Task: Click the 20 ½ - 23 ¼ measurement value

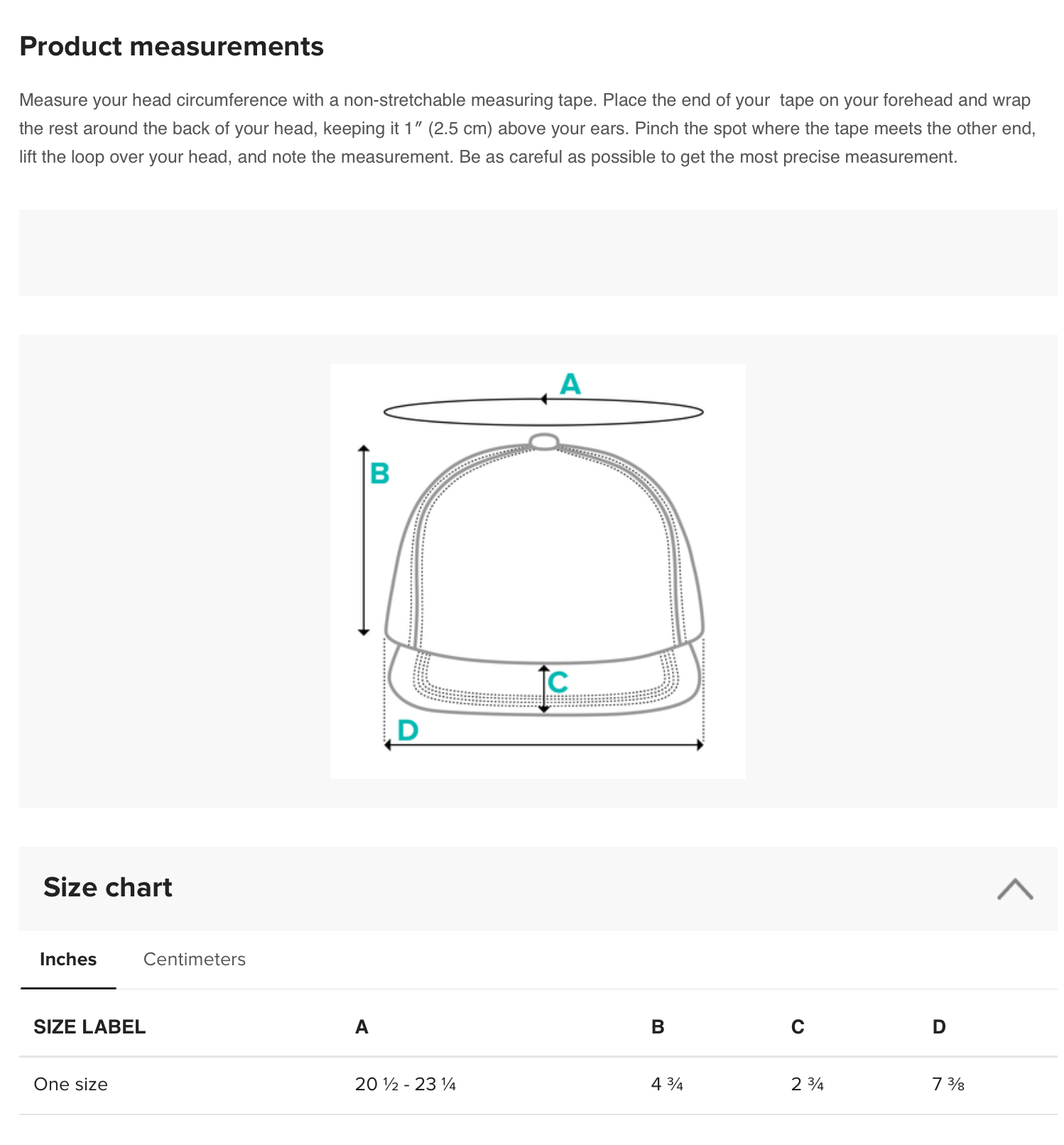Action: point(406,1085)
